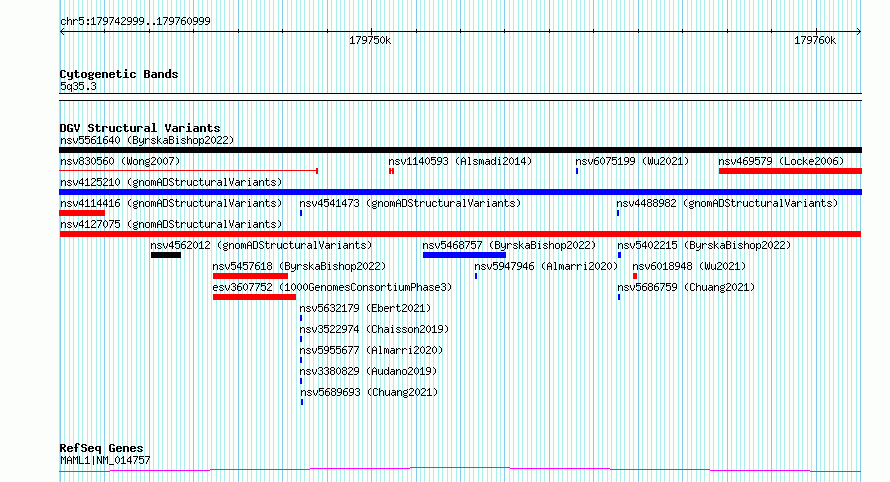The height and width of the screenshot is (482, 890).
Task: Open nsv6075199 (Wu2021) label
Action: pos(632,161)
